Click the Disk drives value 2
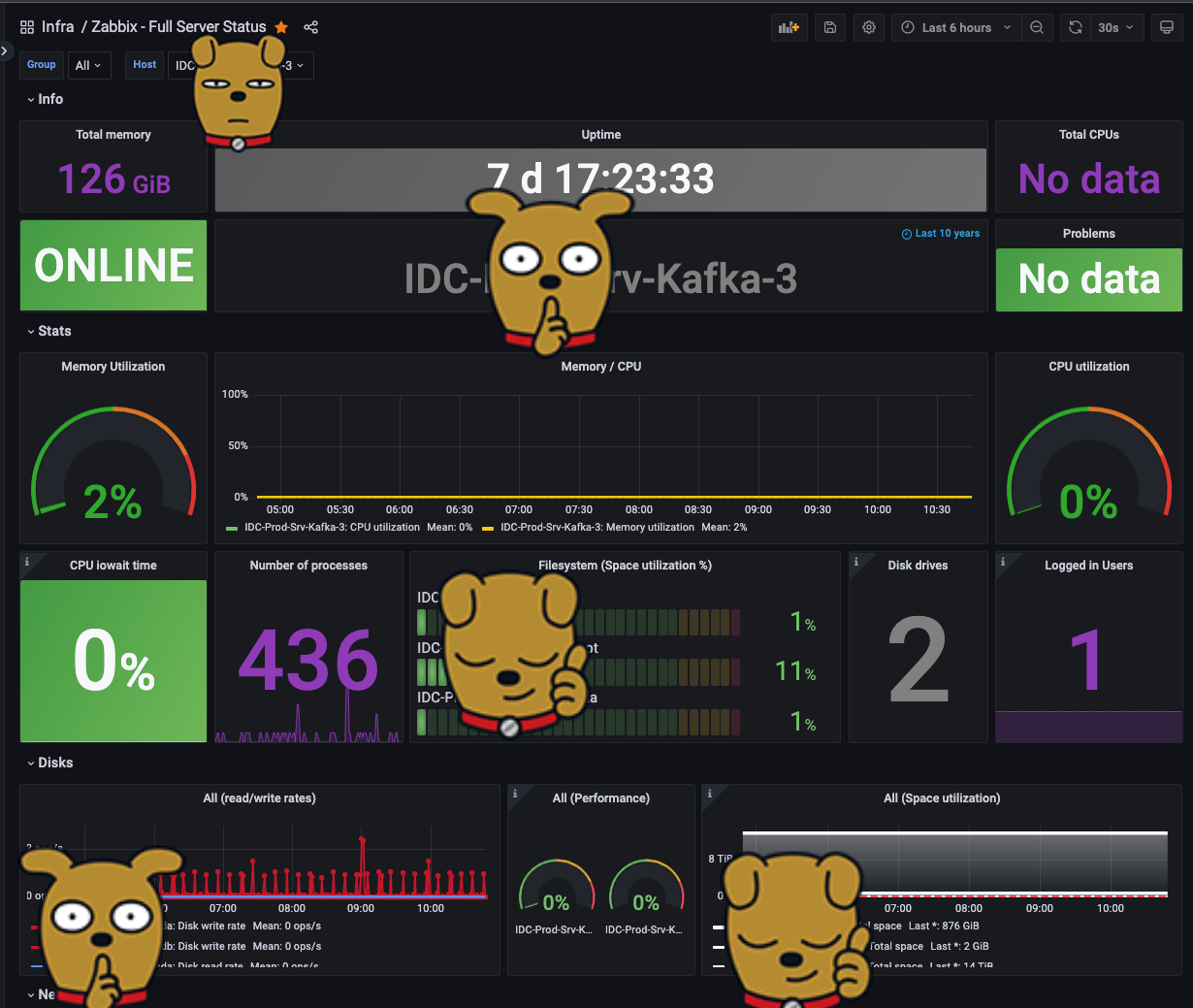This screenshot has height=1008, width=1193. pos(919,661)
